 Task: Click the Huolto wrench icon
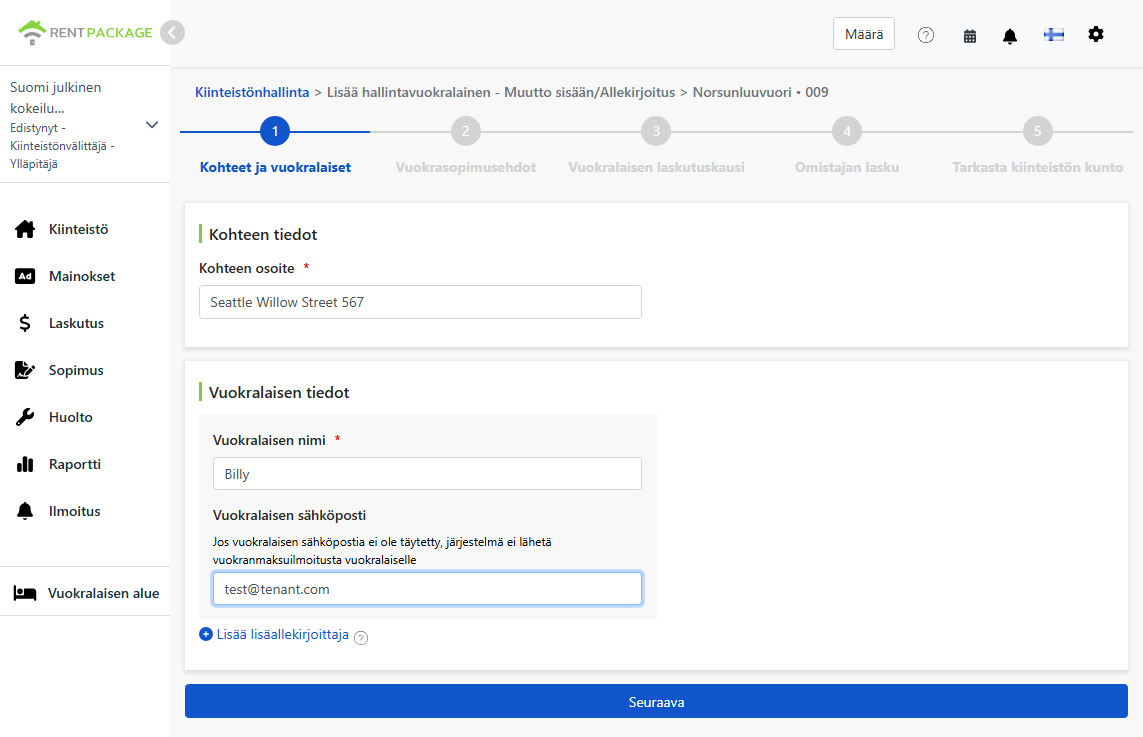25,417
